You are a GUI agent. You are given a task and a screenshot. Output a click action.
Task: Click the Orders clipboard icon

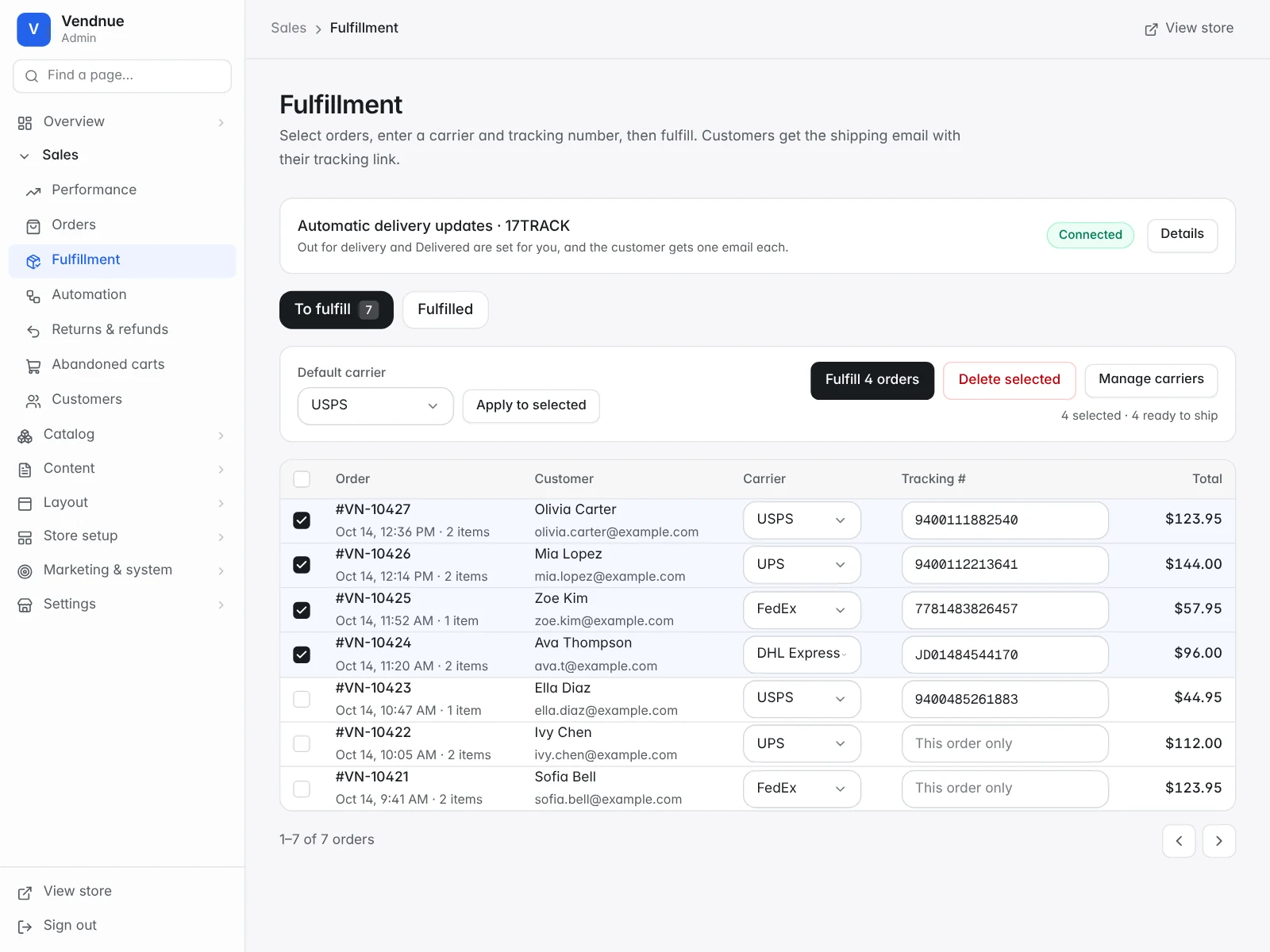click(33, 226)
